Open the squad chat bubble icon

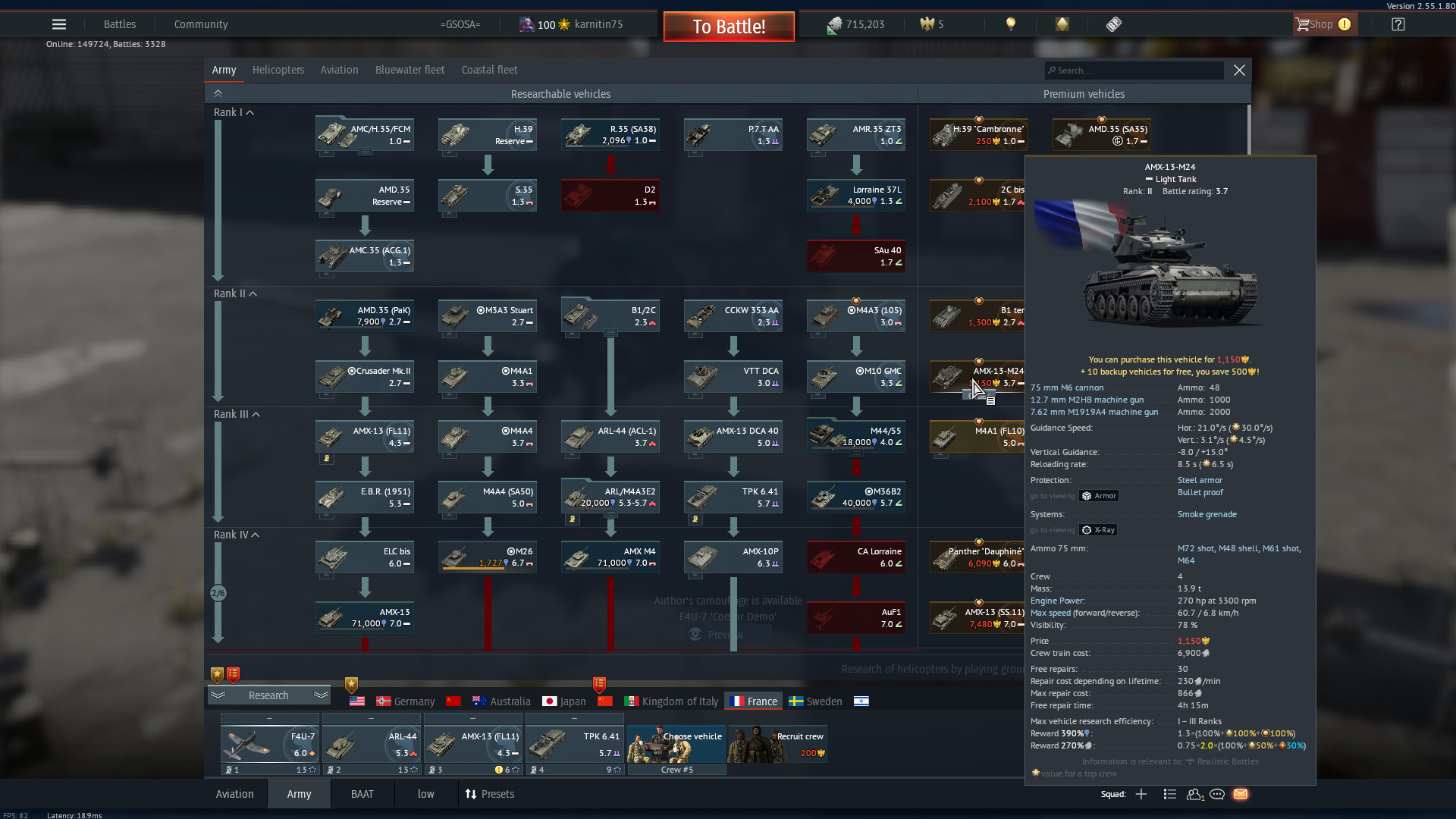pyautogui.click(x=1217, y=794)
